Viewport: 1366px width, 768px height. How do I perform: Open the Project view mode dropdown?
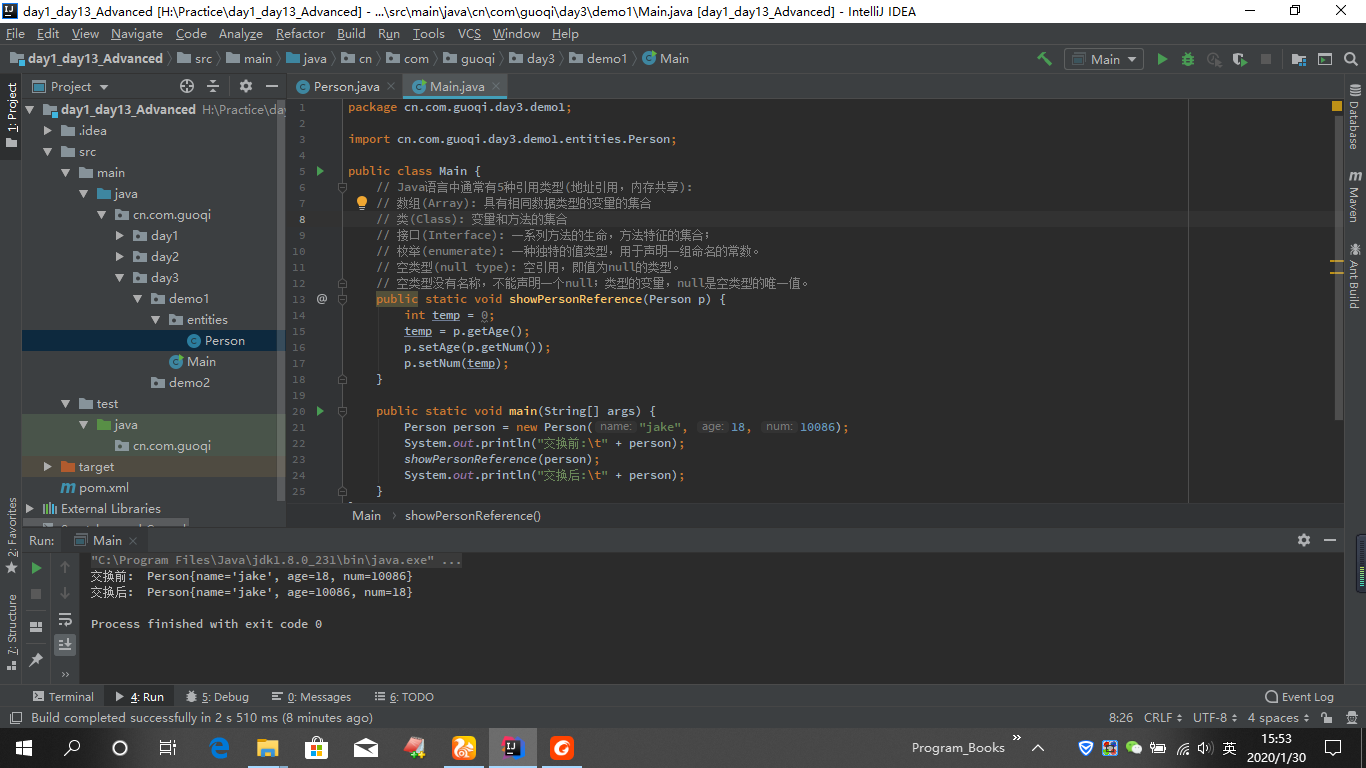coord(71,86)
